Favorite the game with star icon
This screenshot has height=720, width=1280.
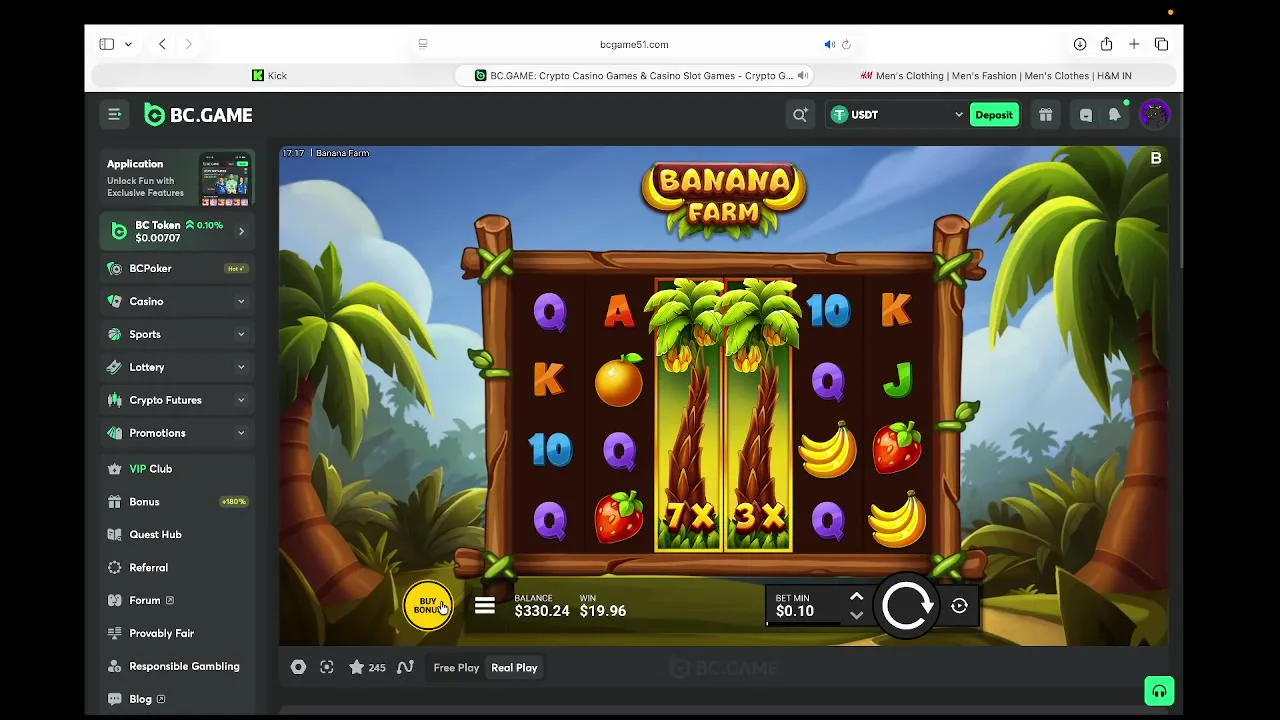pos(356,667)
